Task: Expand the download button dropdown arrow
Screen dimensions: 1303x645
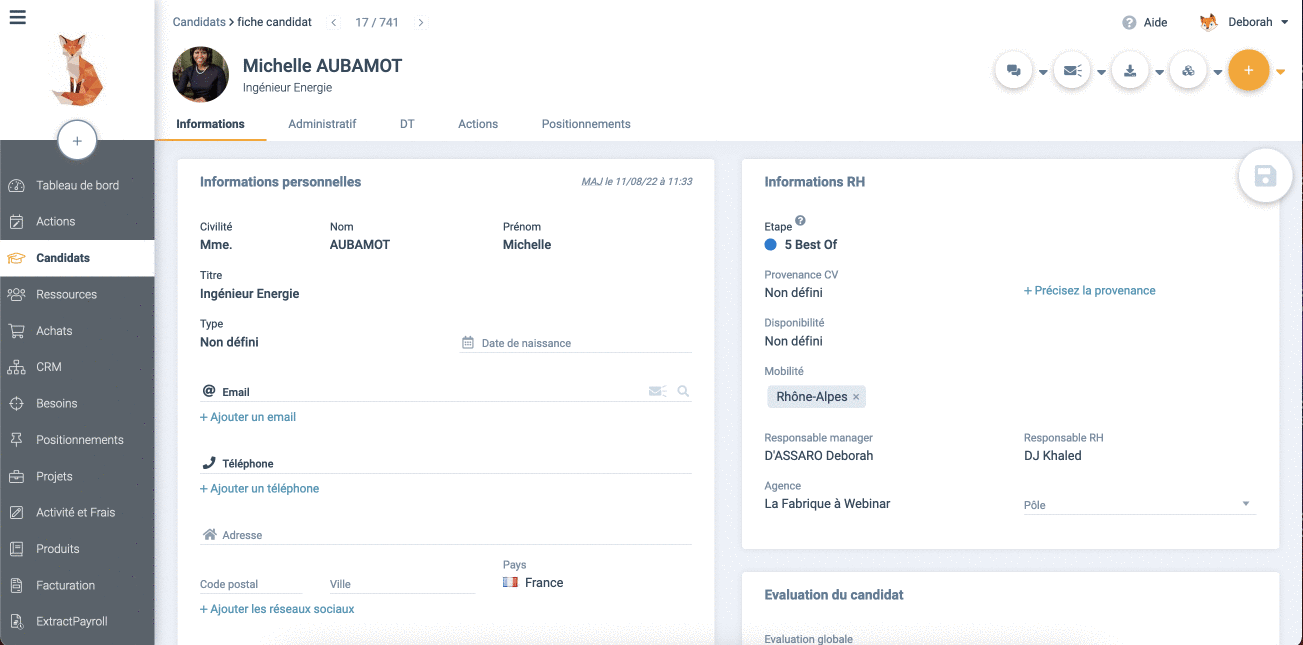Action: [1160, 72]
